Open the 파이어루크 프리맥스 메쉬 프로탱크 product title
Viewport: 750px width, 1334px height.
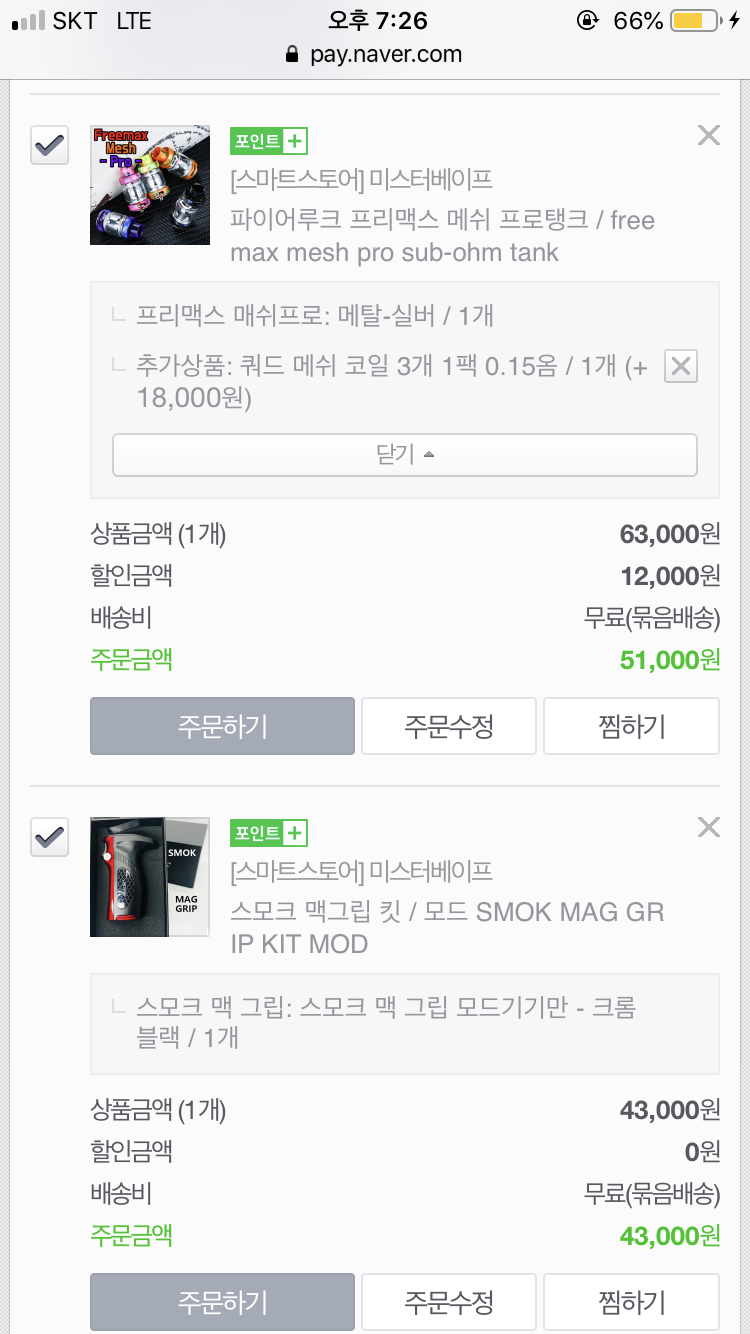442,236
